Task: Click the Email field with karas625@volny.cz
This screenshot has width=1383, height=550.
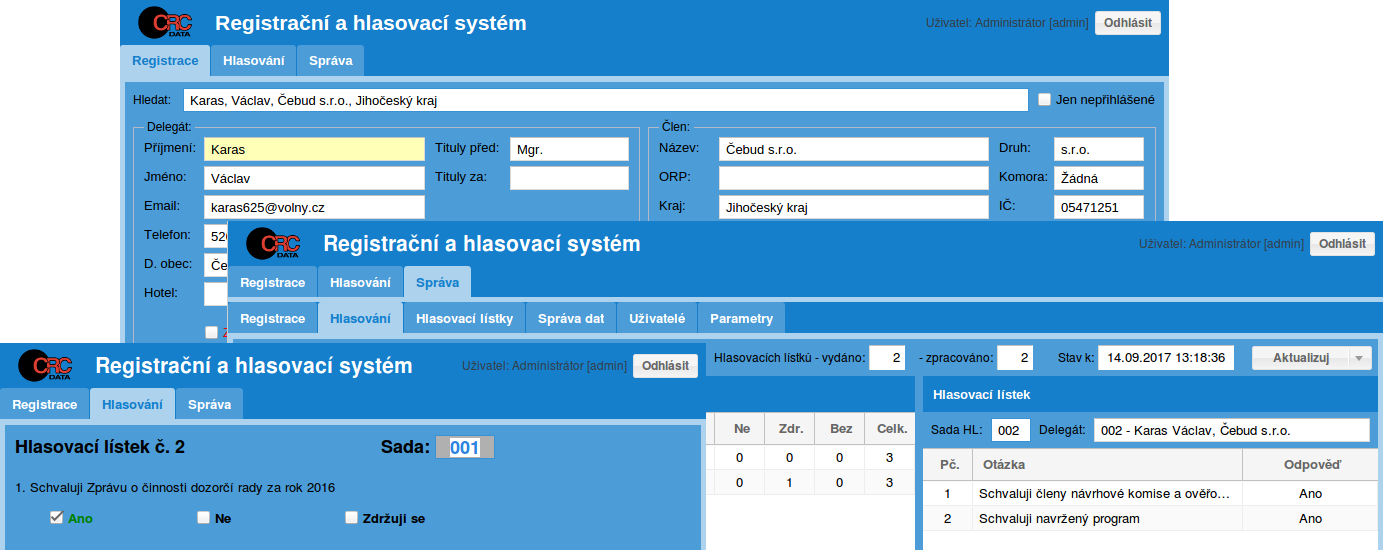Action: (x=314, y=207)
